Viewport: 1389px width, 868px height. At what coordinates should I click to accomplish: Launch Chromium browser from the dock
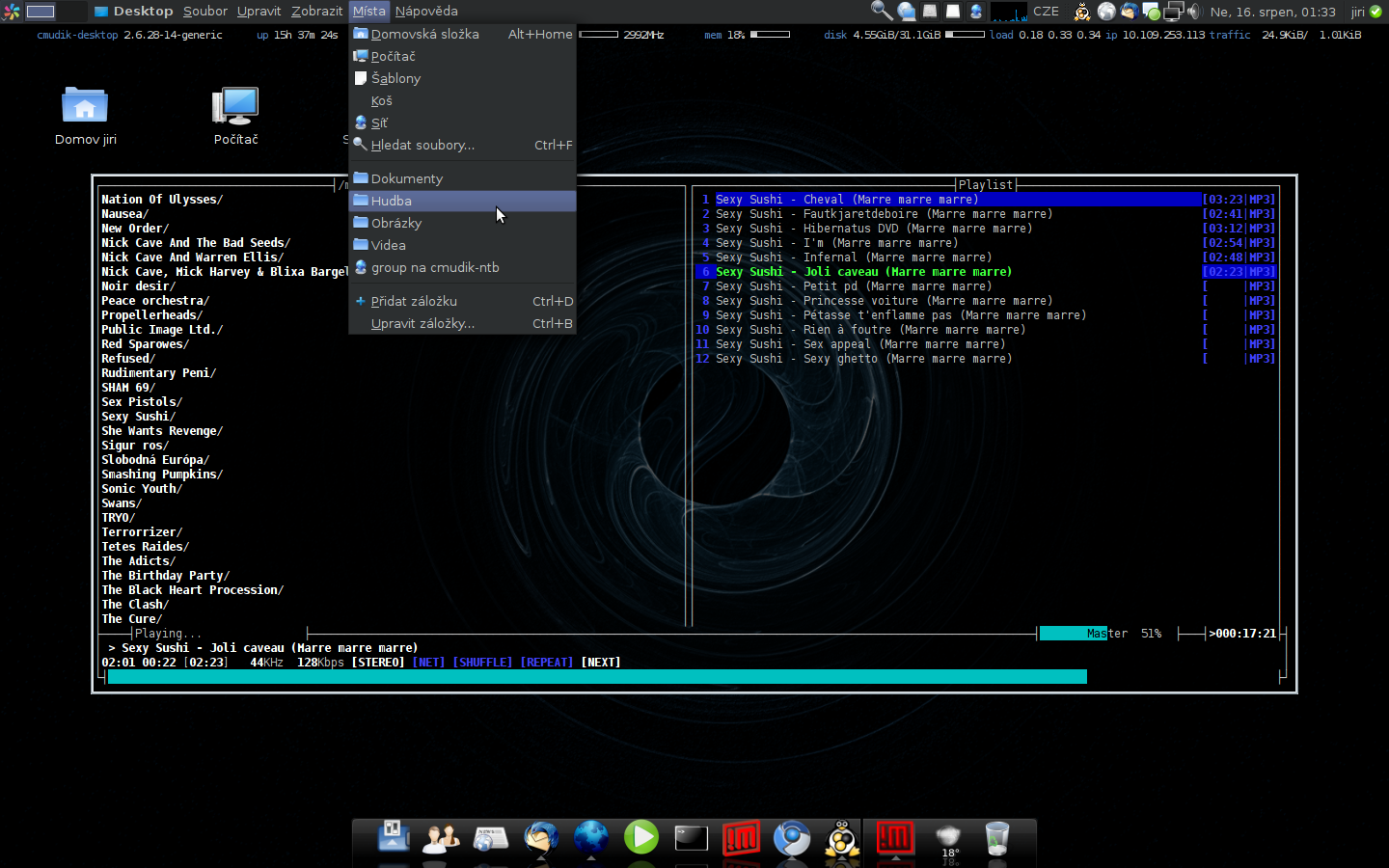pyautogui.click(x=792, y=837)
